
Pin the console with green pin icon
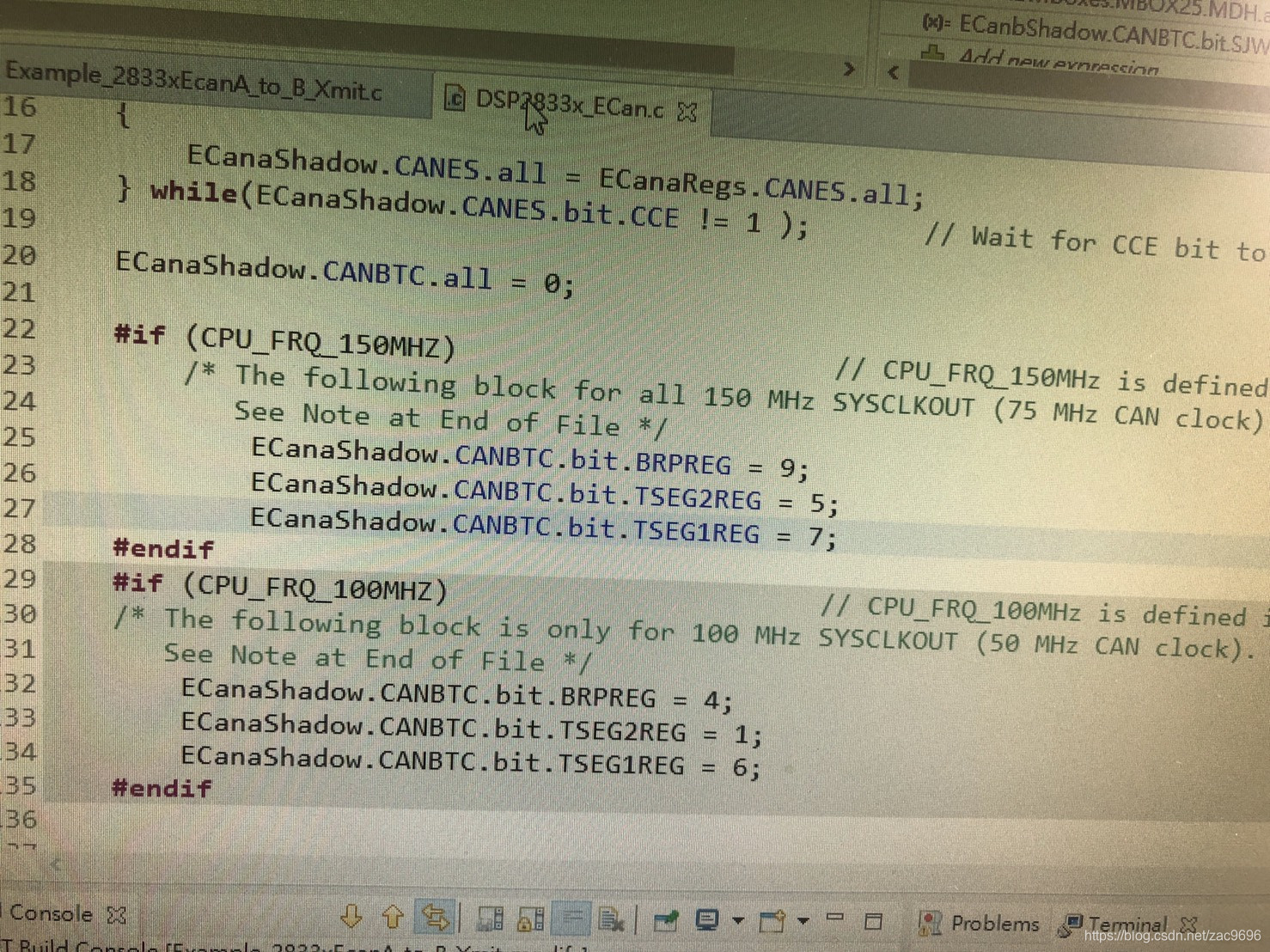click(665, 920)
